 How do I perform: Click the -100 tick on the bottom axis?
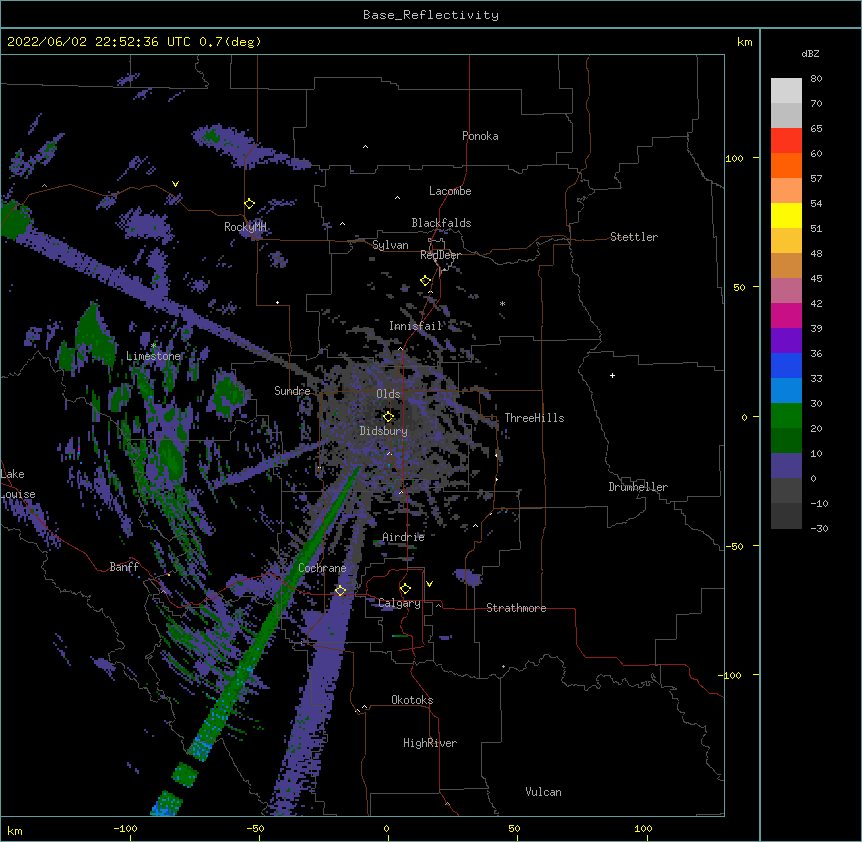[x=125, y=828]
